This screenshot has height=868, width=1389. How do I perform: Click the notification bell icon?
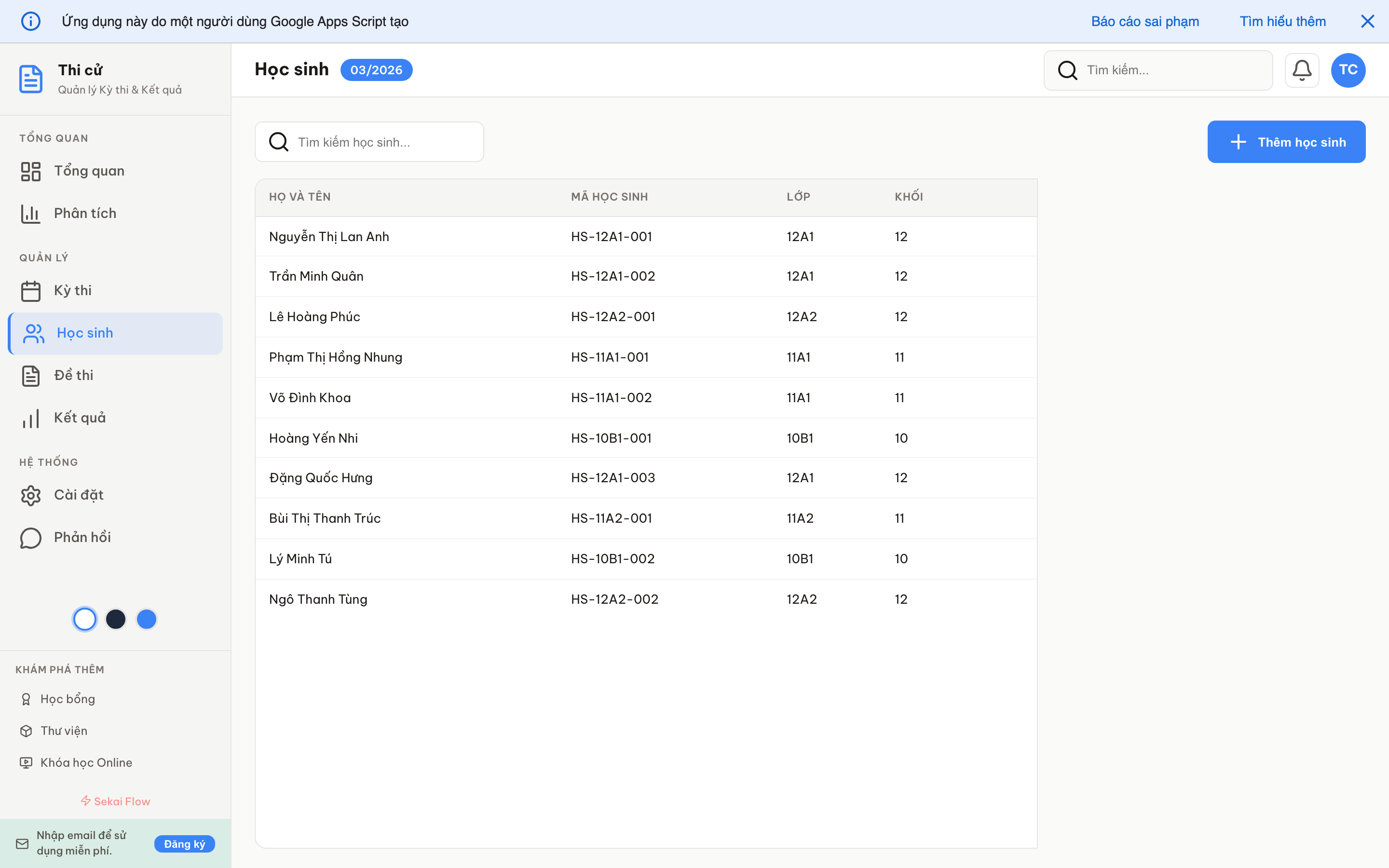(x=1302, y=69)
